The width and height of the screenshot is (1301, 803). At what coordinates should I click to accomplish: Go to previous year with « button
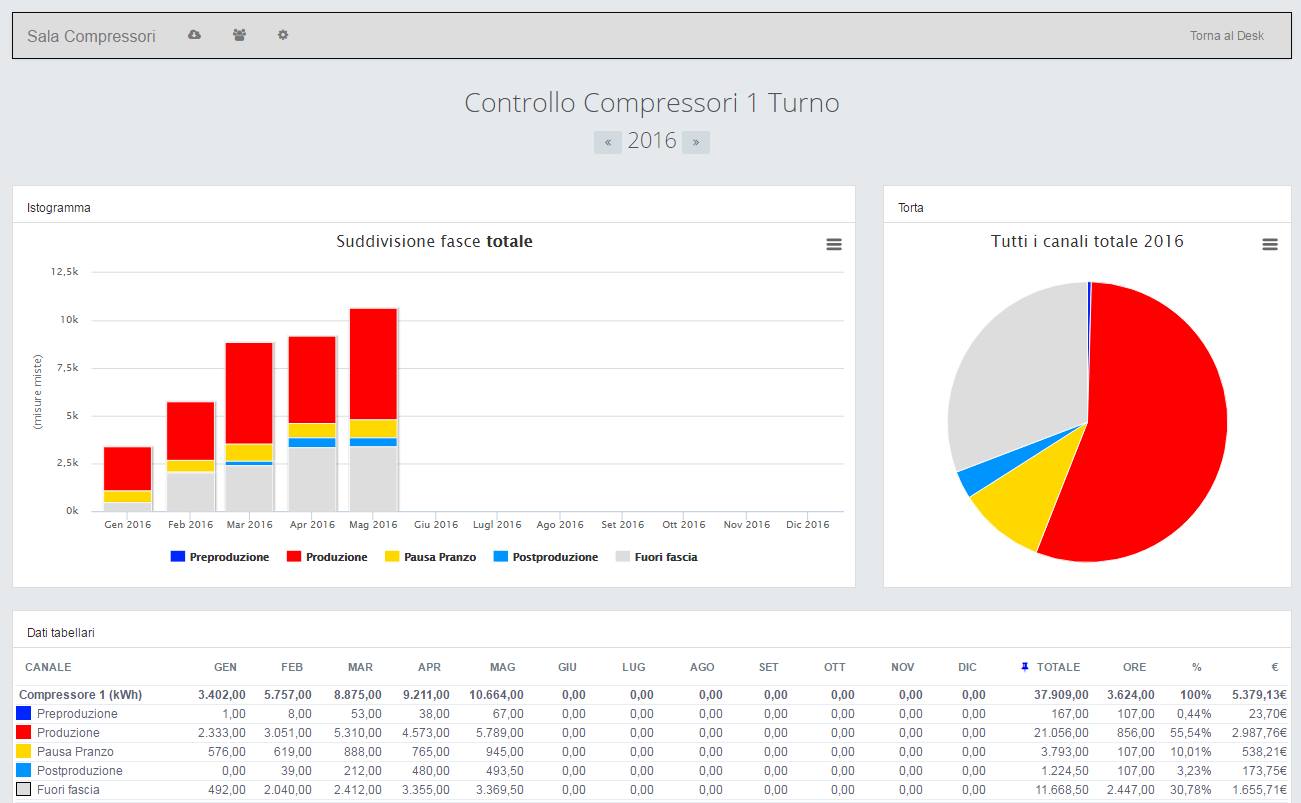608,142
